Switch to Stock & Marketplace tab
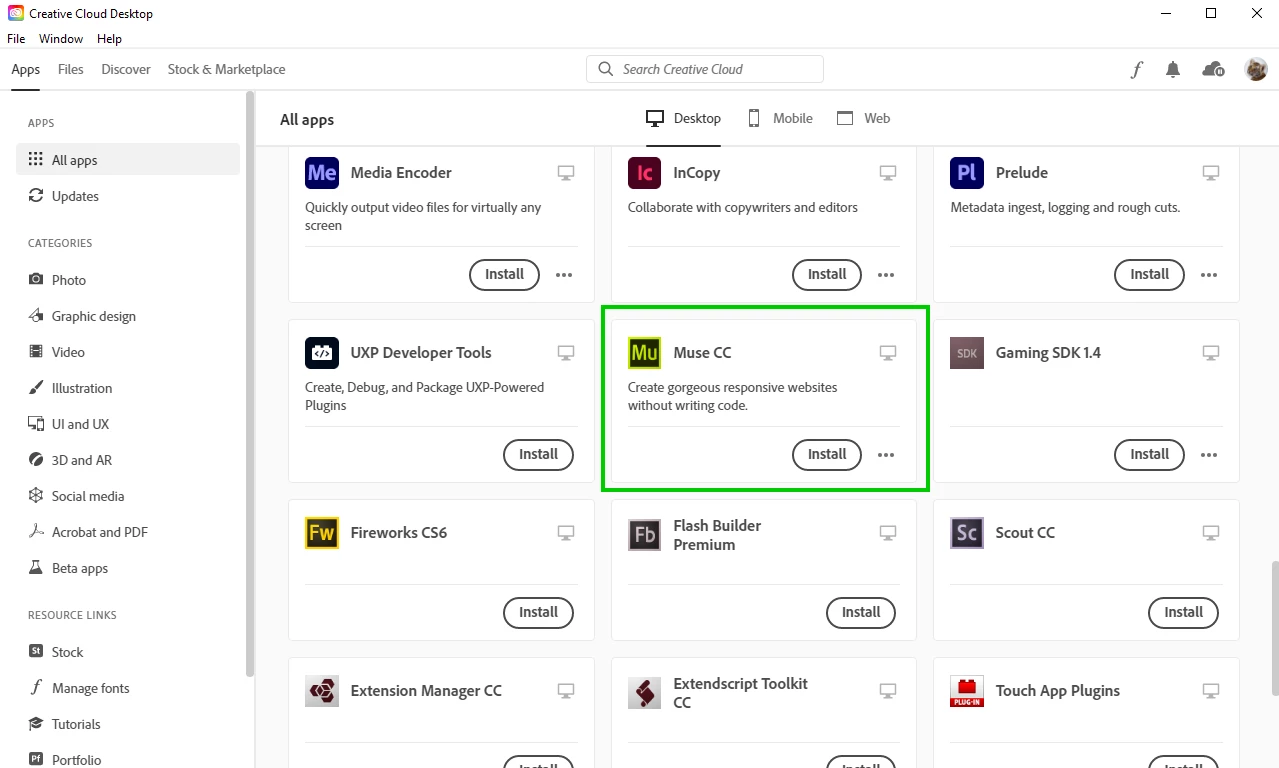 tap(226, 69)
